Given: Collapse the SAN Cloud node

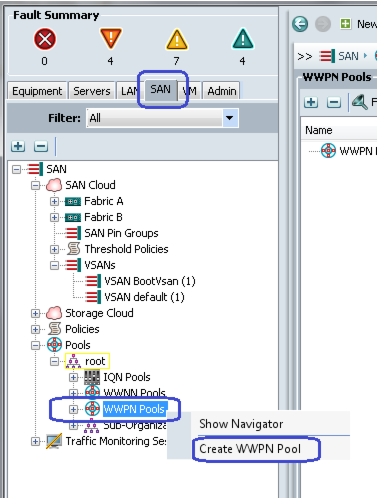Looking at the screenshot, I should (x=35, y=185).
